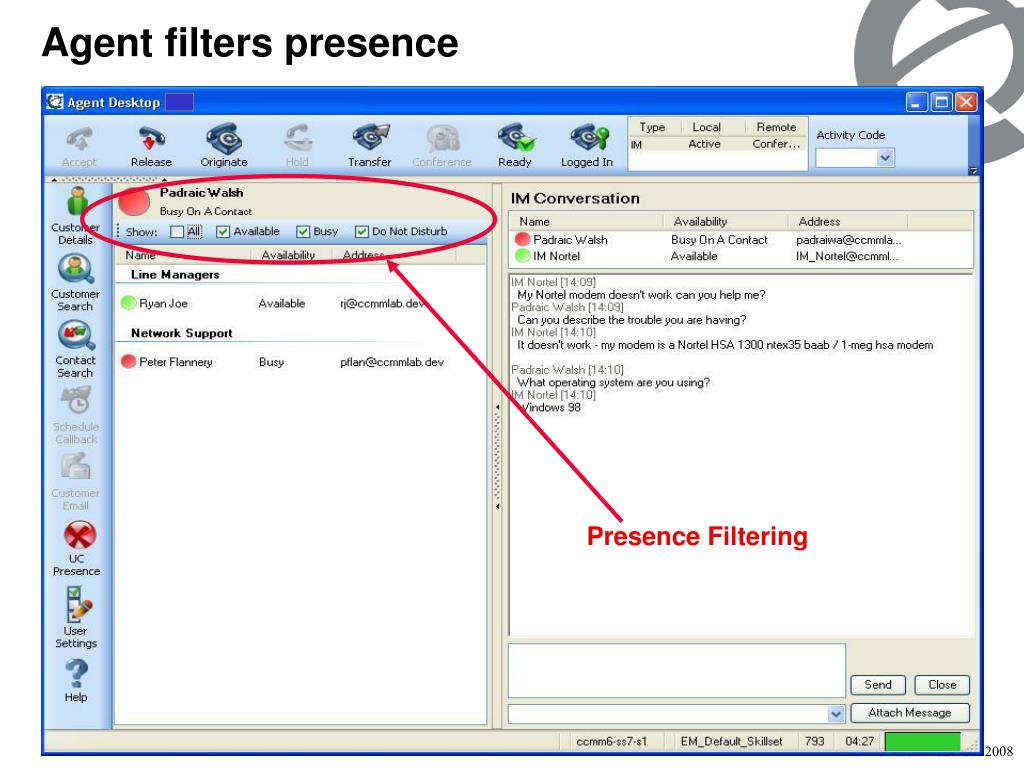Click the Attach Message button

[x=910, y=713]
